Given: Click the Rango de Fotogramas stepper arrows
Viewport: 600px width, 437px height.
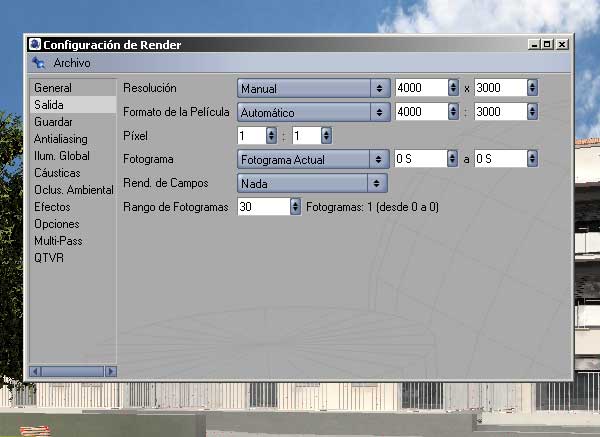Looking at the screenshot, I should pyautogui.click(x=295, y=207).
